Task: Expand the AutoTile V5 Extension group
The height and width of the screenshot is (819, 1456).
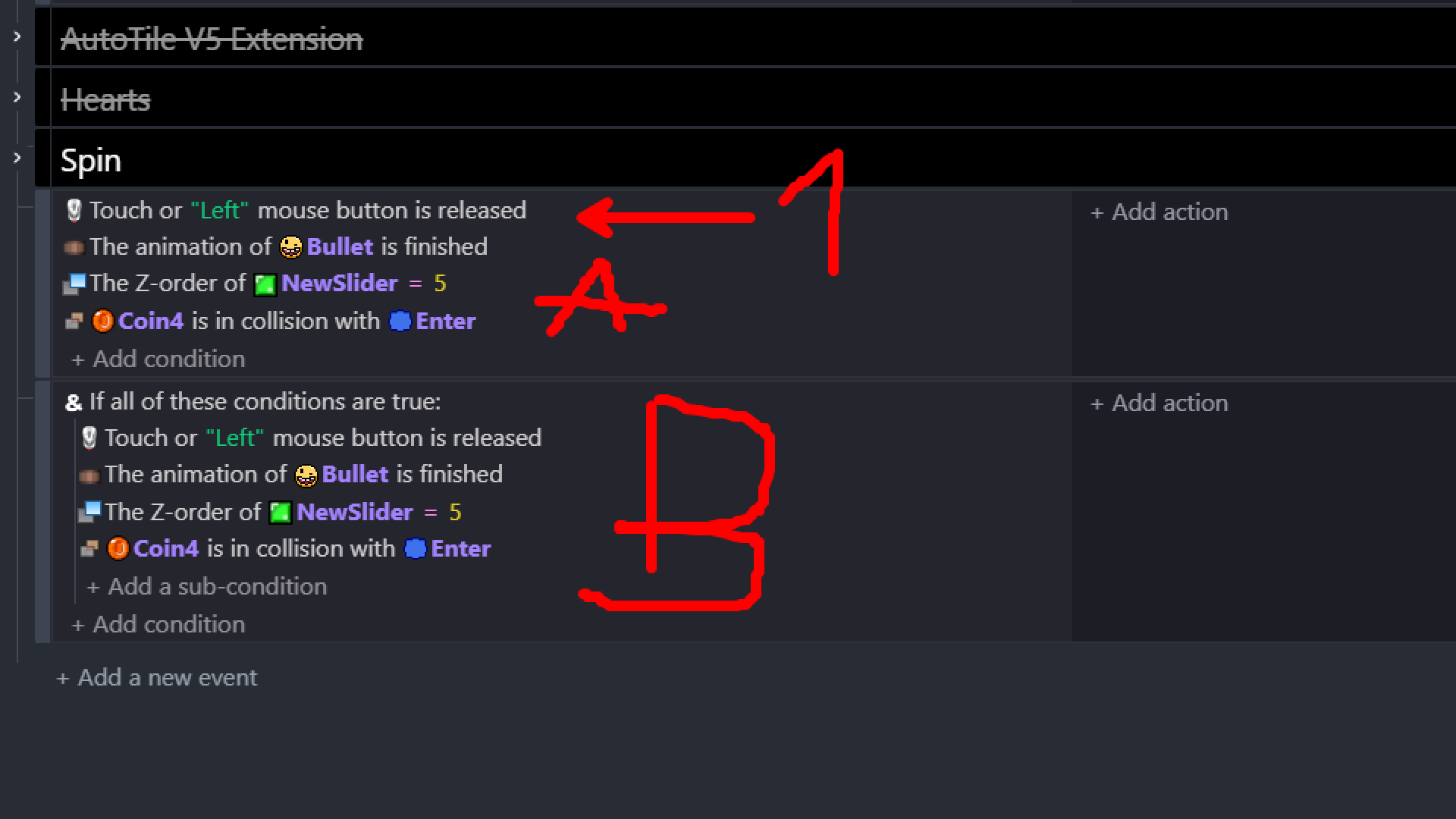Action: coord(17,36)
